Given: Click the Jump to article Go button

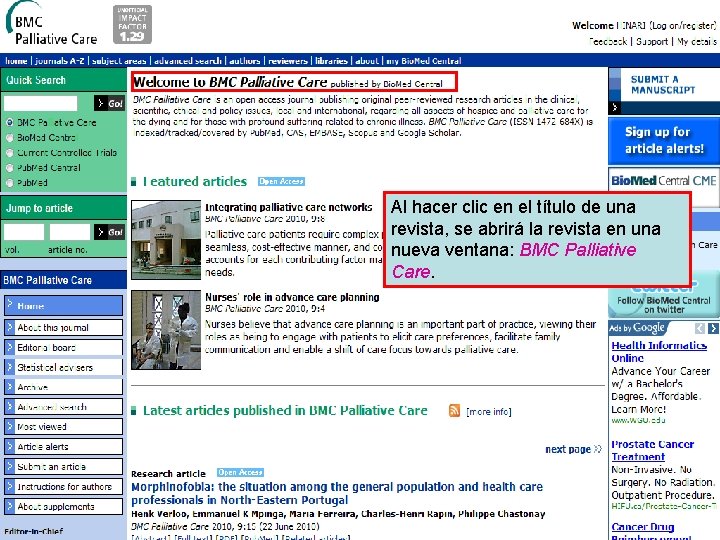Looking at the screenshot, I should [x=109, y=232].
